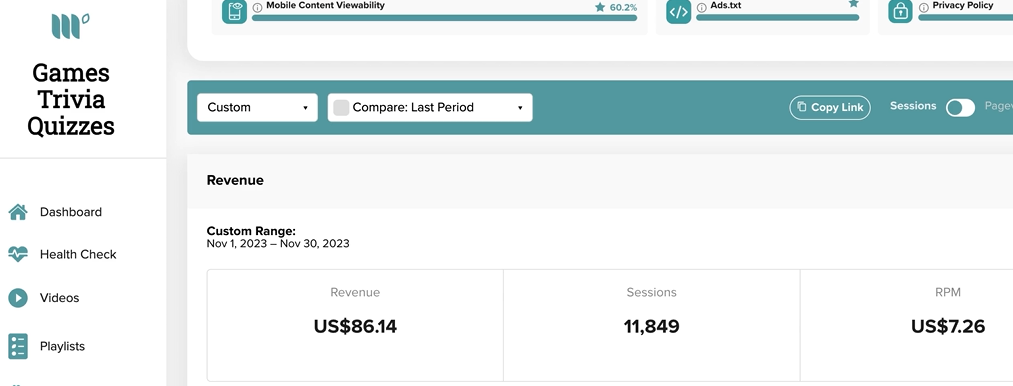Tick the Compare checkbox square
The width and height of the screenshot is (1013, 386).
(341, 108)
